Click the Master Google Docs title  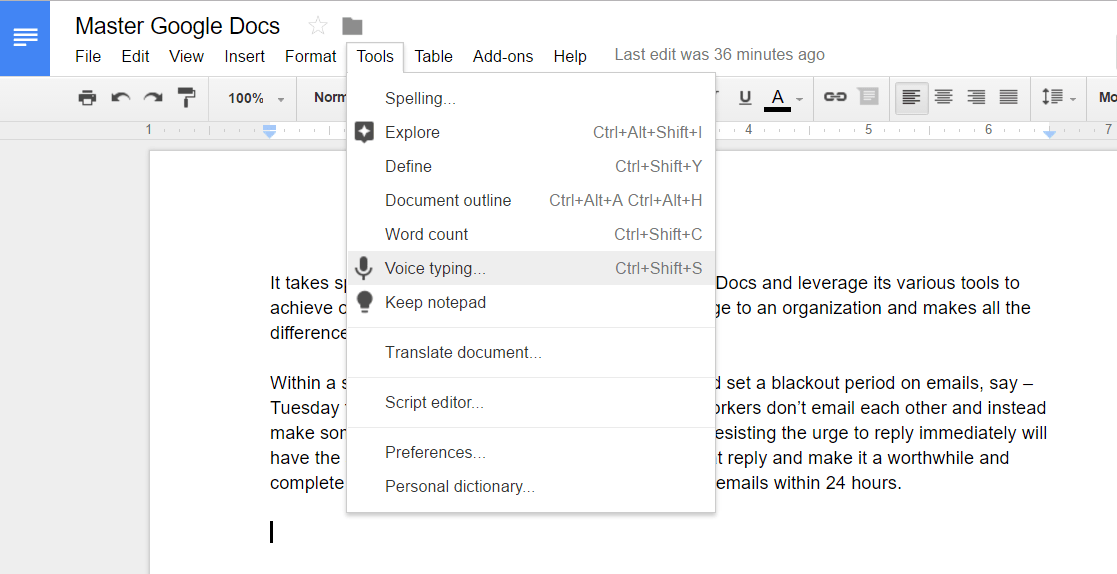[x=178, y=26]
